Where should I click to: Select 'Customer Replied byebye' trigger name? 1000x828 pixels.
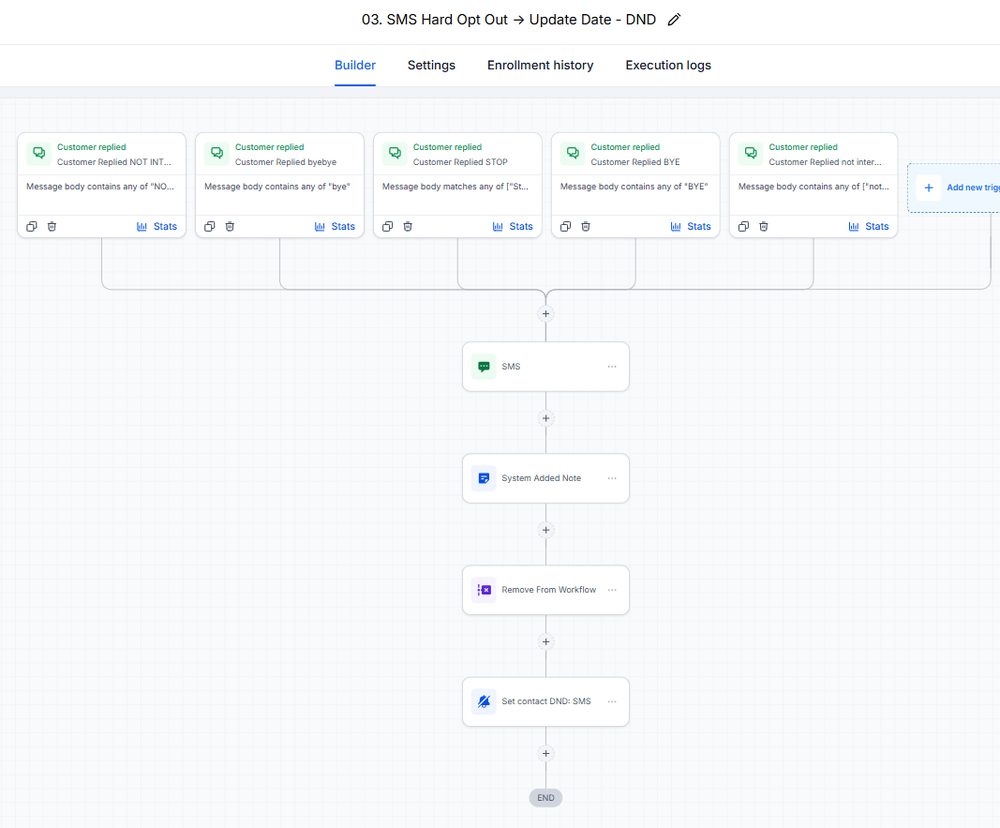point(285,162)
